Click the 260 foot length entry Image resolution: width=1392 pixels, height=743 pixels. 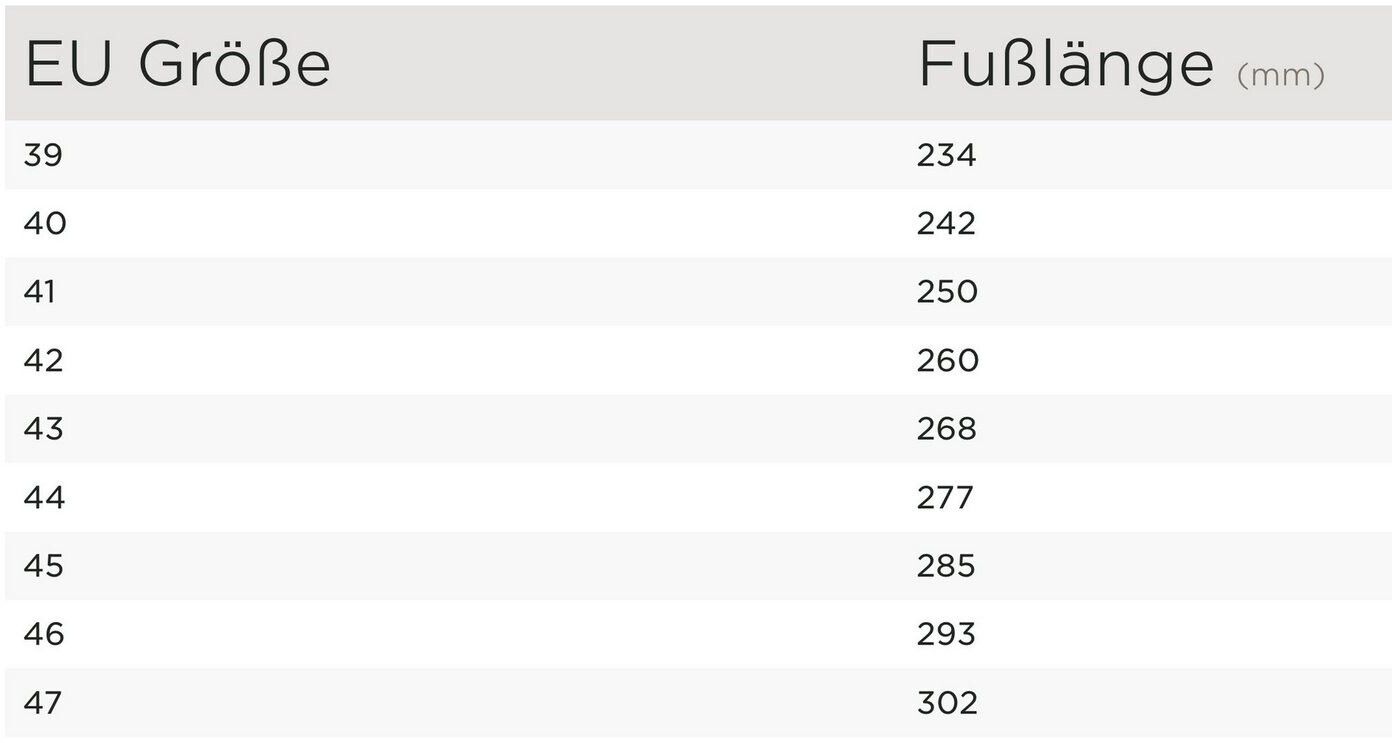[947, 360]
